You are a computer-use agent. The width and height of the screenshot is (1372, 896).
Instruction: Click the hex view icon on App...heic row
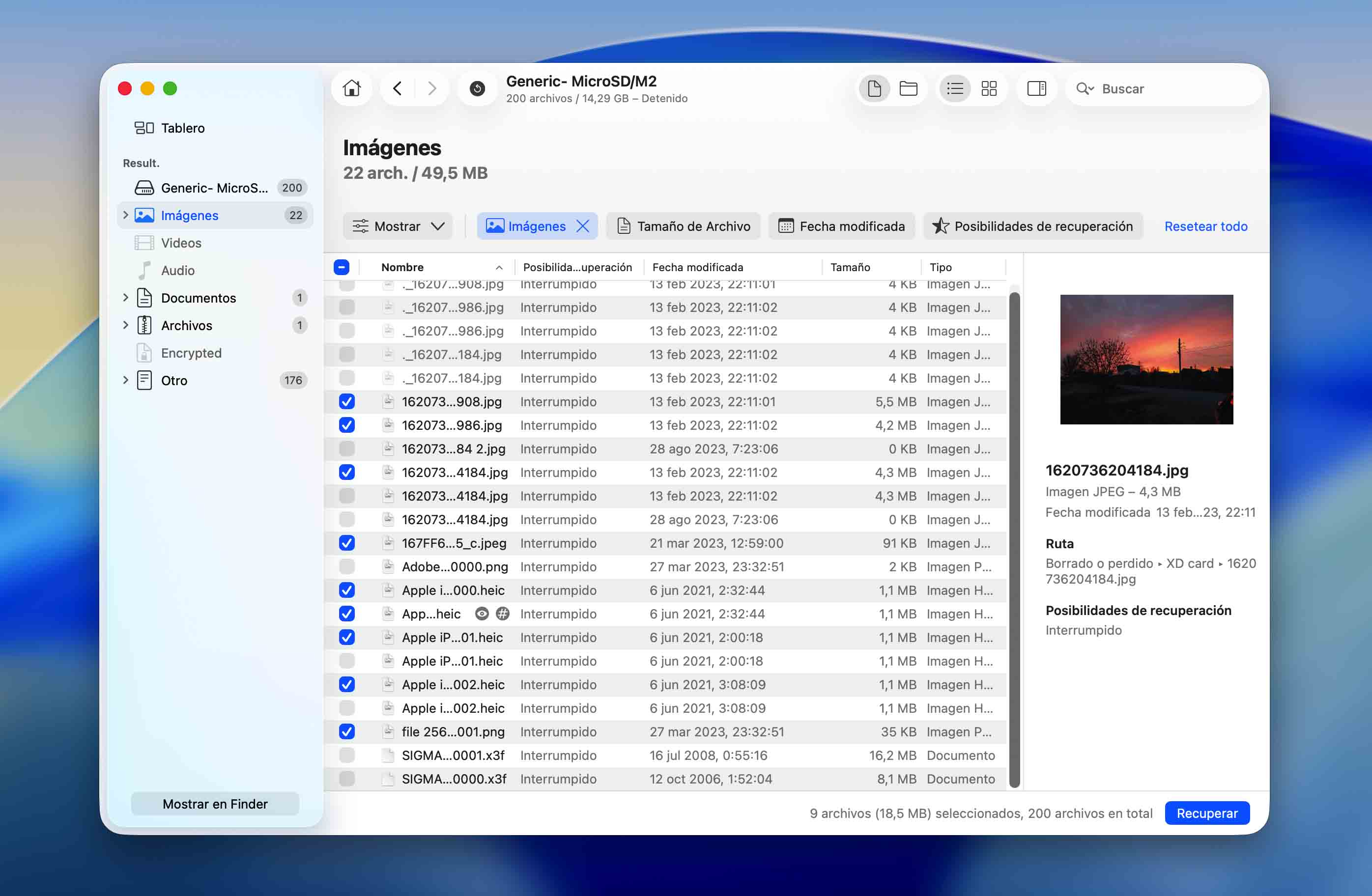pyautogui.click(x=503, y=614)
